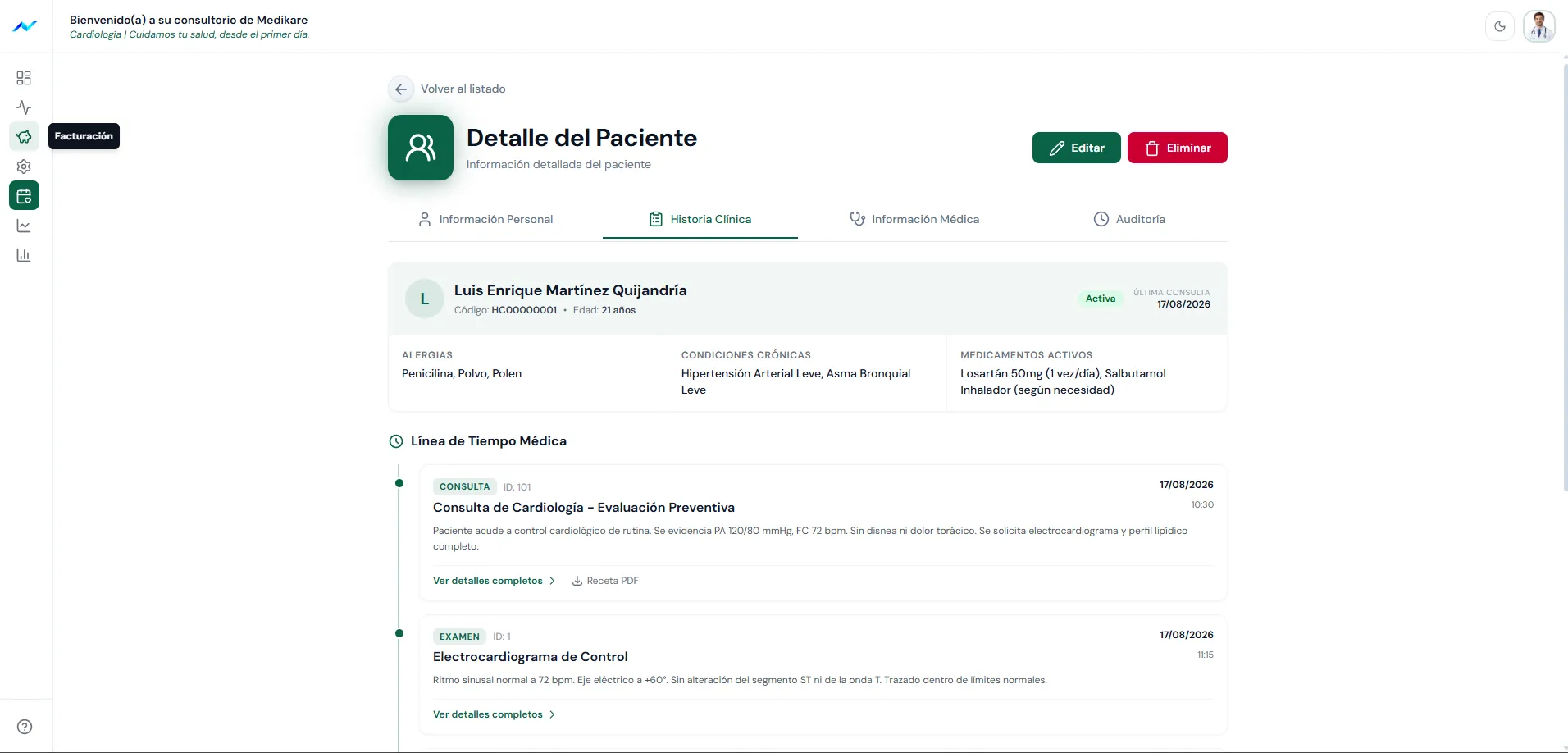
Task: Open the doctor profile avatar
Action: [x=1539, y=26]
